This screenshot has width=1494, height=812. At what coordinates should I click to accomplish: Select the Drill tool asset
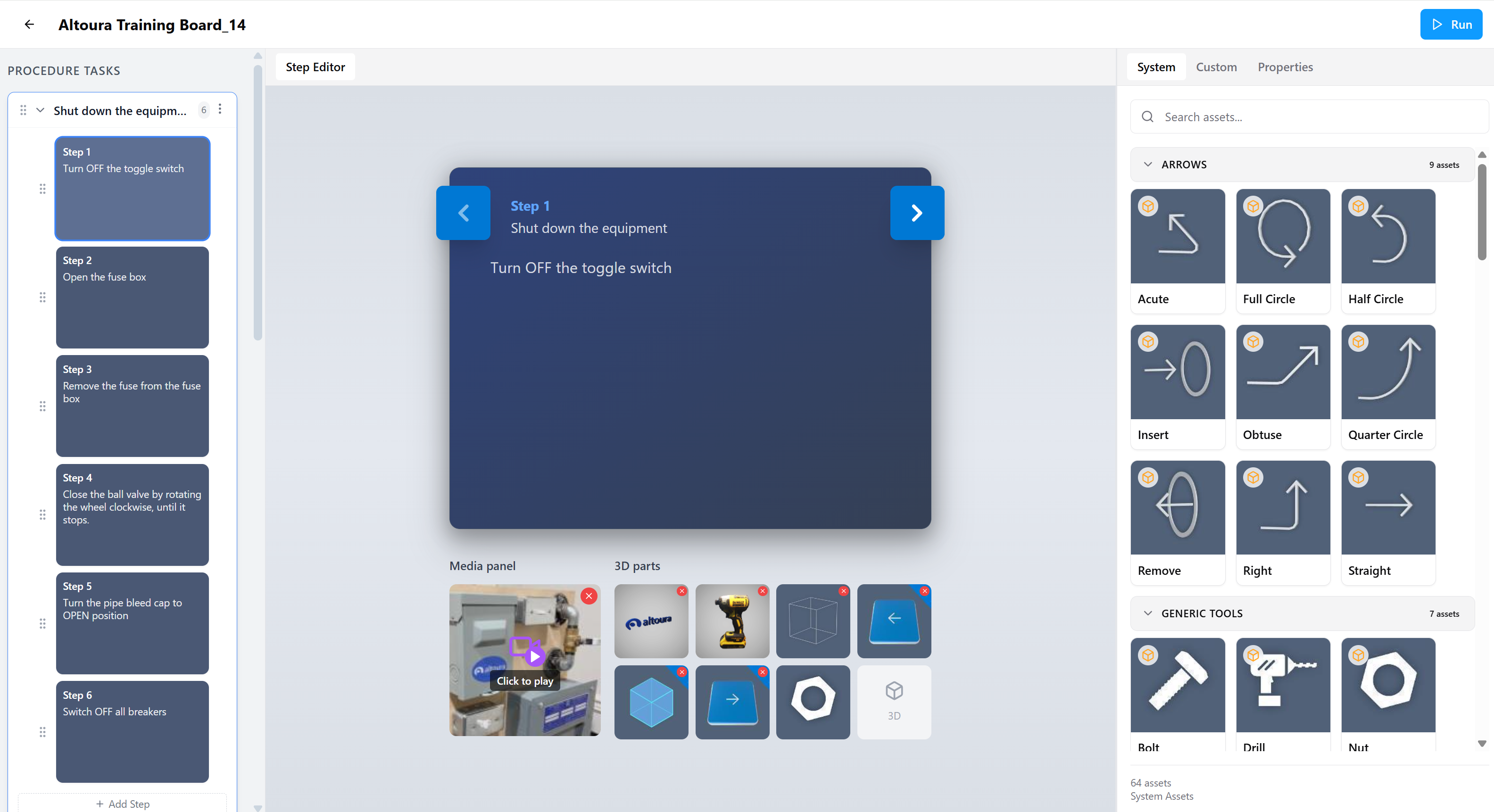(1283, 694)
